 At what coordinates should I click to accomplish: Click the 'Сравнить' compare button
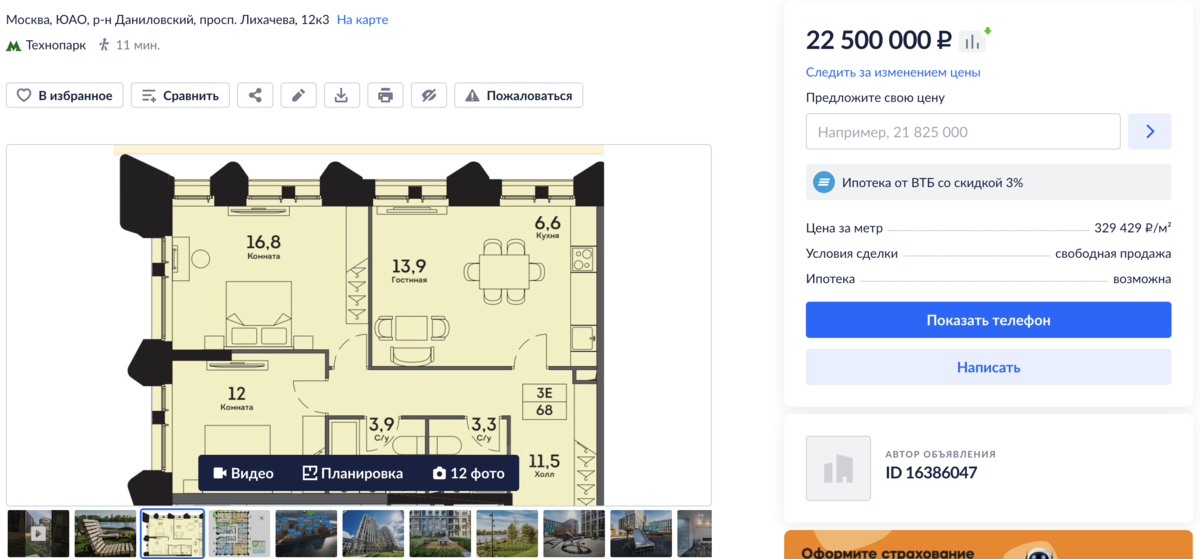coord(180,96)
